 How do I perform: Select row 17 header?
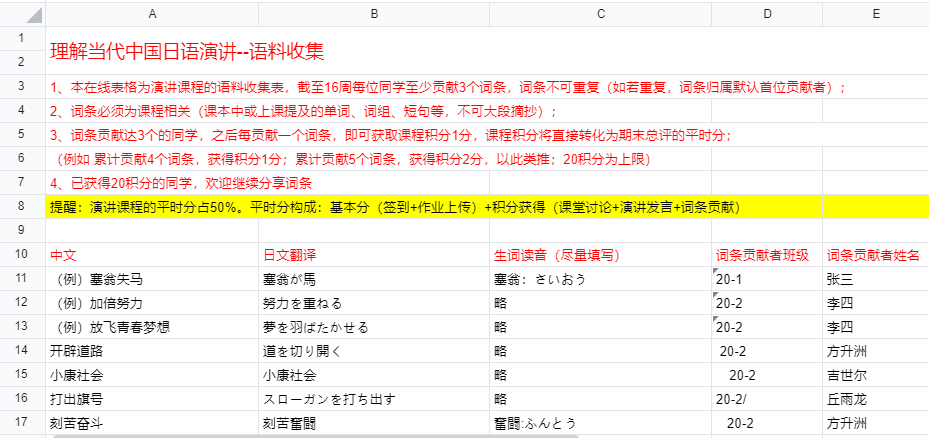coord(21,423)
